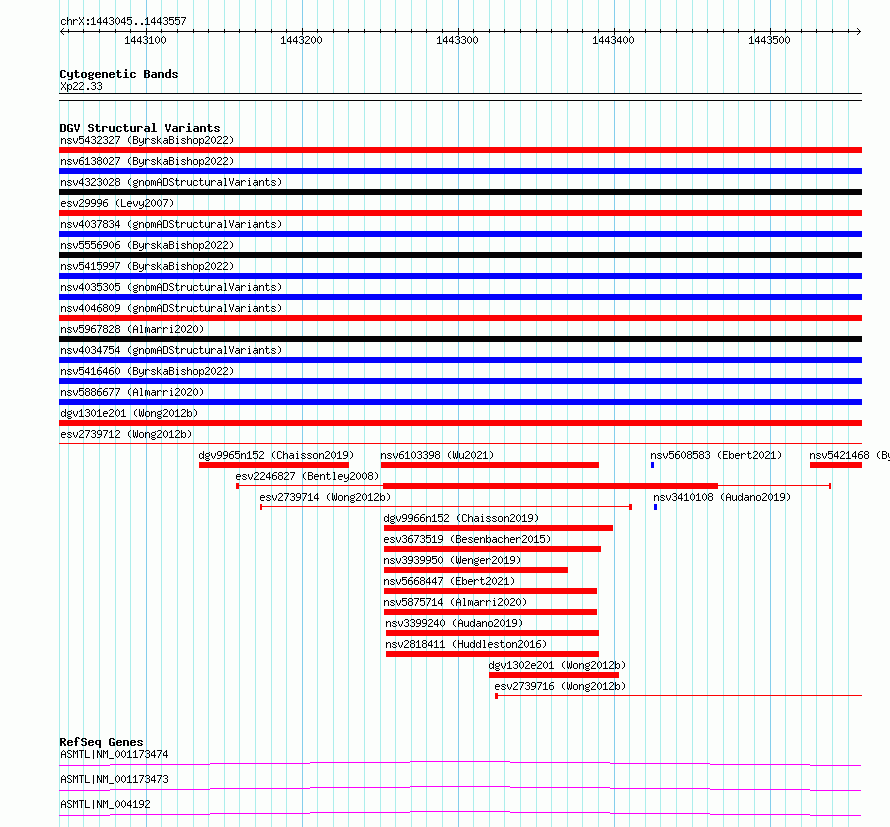Click the Xp22.33 cytogenetic band label
Viewport: 890px width, 827px height.
[81, 86]
